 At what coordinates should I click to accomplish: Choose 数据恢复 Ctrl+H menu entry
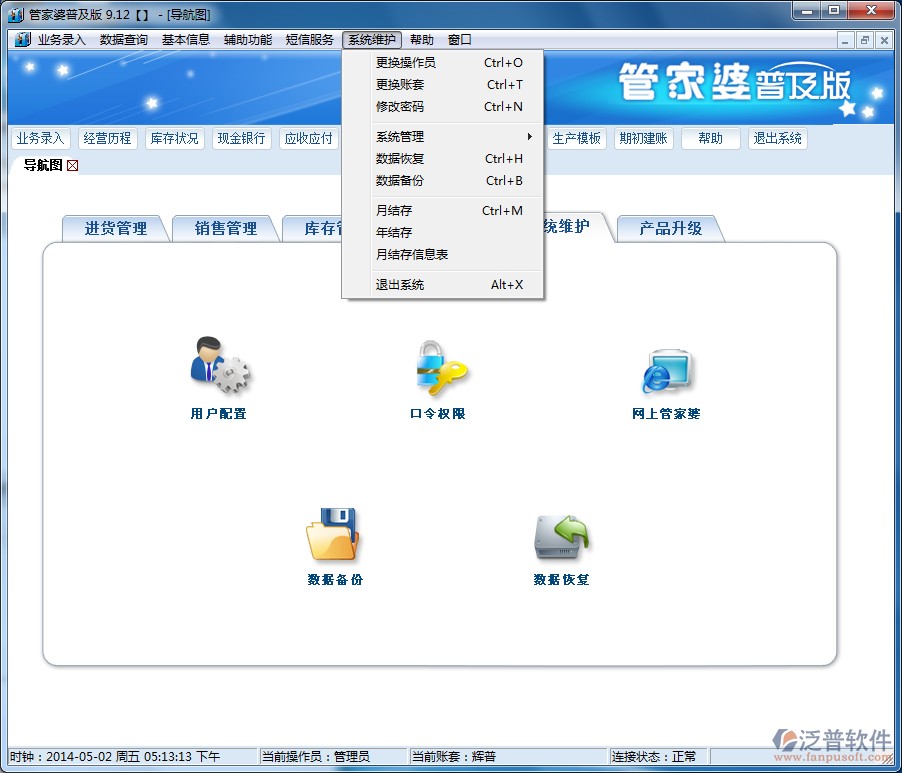click(x=442, y=159)
